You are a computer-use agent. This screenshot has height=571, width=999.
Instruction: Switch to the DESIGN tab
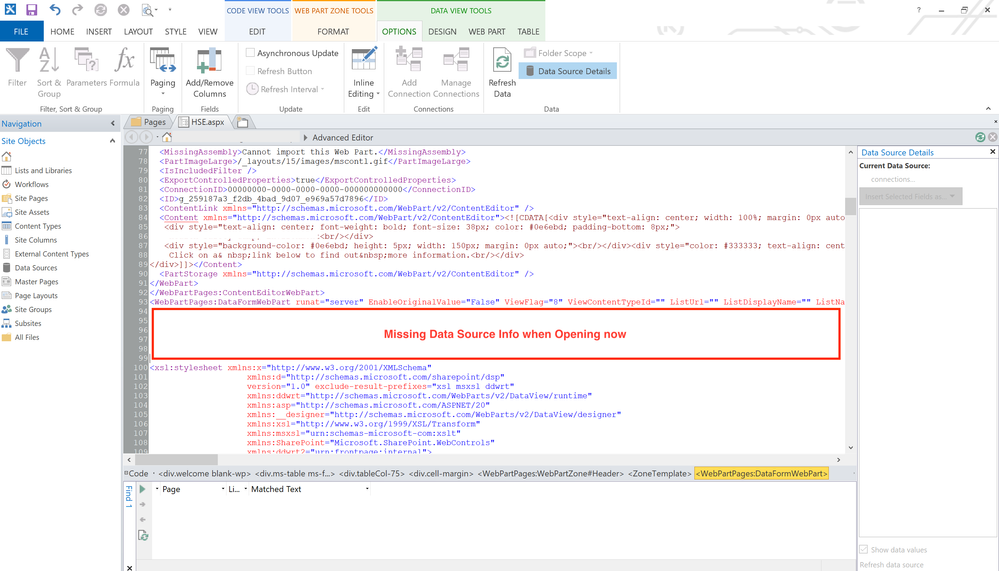pos(442,31)
